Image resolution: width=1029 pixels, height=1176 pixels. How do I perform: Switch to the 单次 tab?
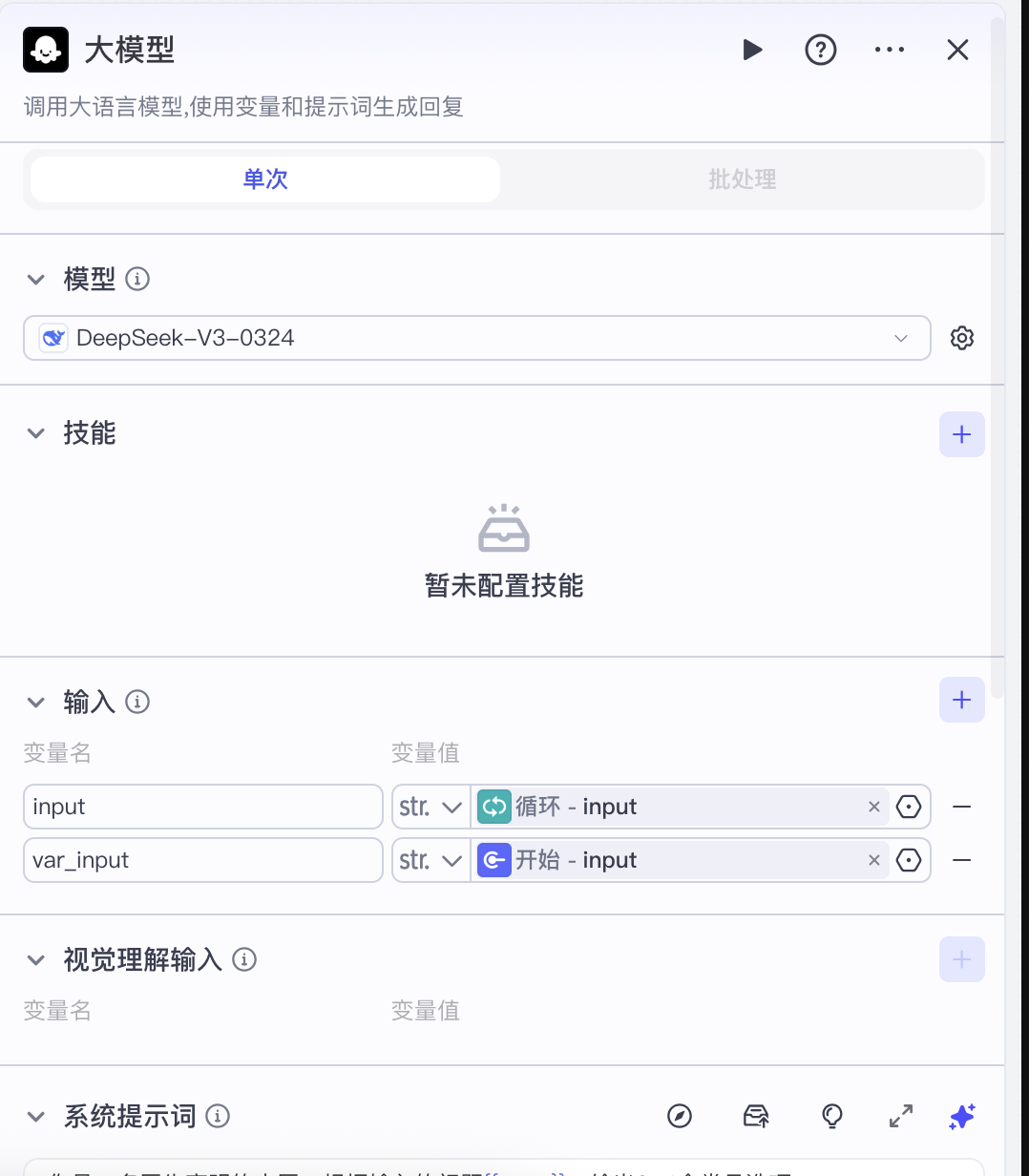[x=265, y=179]
